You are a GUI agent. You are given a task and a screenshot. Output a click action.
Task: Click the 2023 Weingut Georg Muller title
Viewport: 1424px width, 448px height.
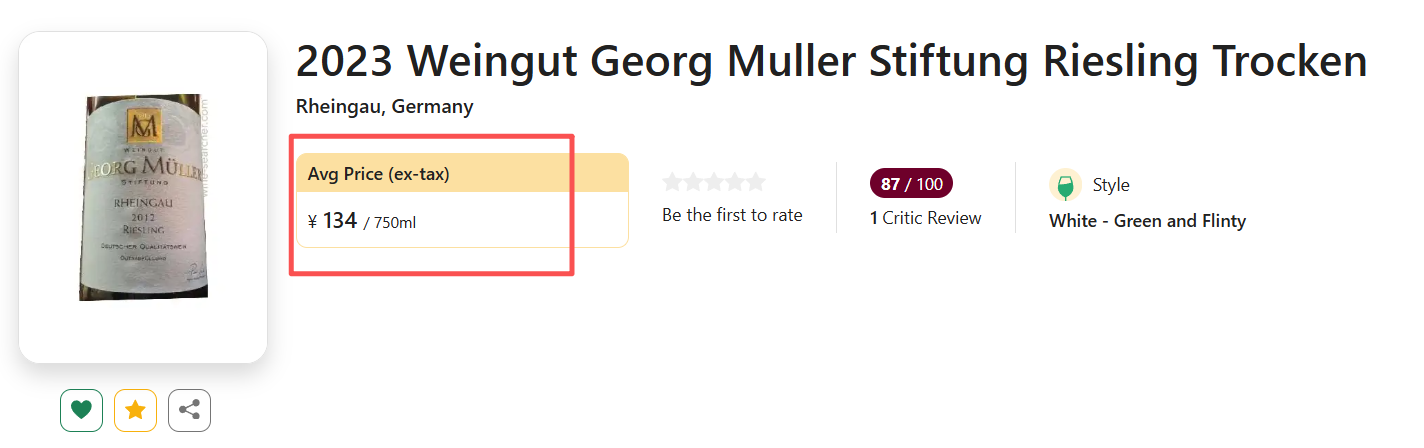click(x=831, y=62)
